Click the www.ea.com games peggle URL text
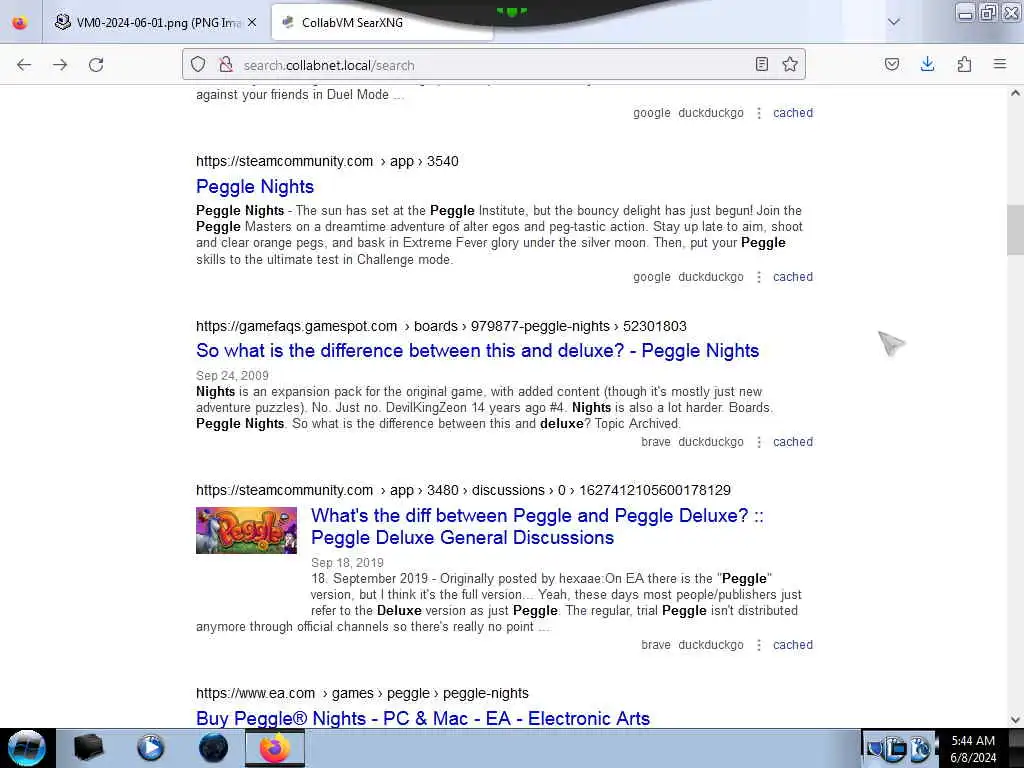1024x768 pixels. 362,693
